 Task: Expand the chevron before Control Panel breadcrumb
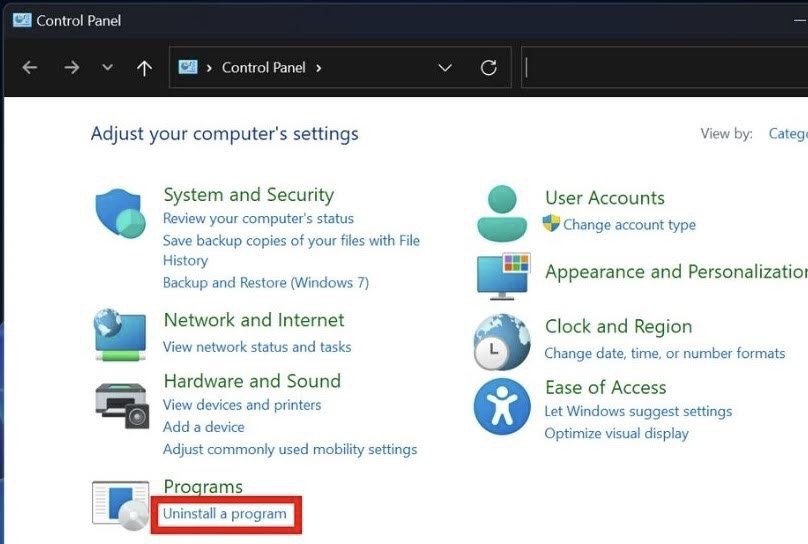tap(209, 68)
